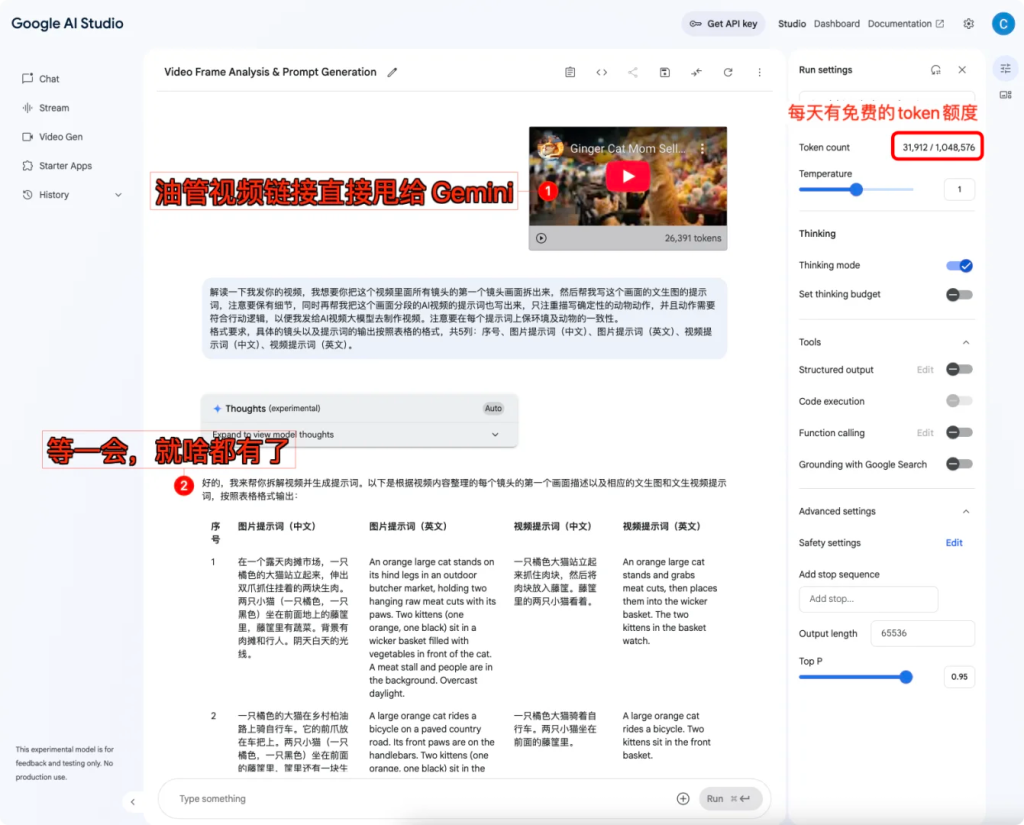The image size is (1024, 825).
Task: Toggle Code execution switch
Action: pos(959,401)
